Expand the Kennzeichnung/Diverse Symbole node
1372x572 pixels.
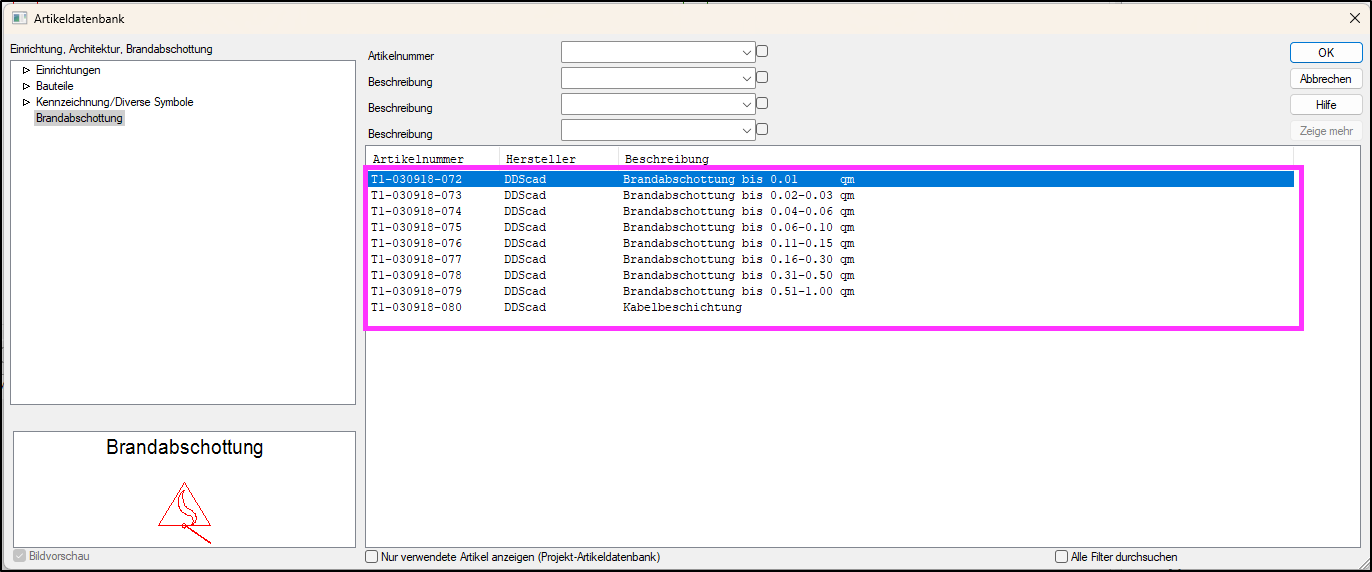point(26,102)
